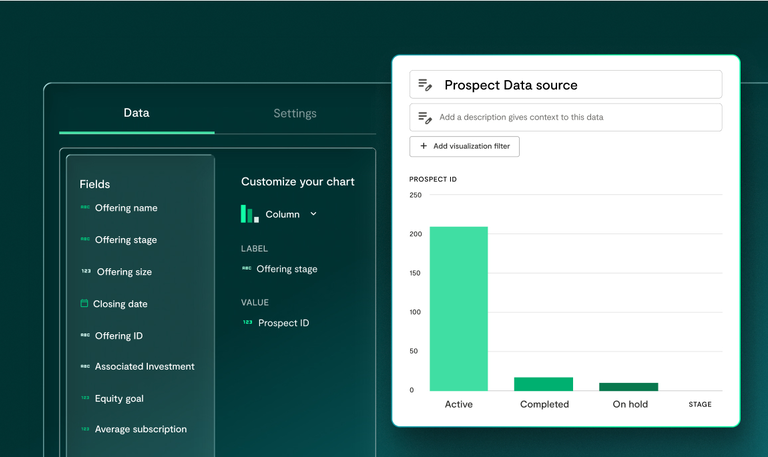The height and width of the screenshot is (457, 768).
Task: Click the edit icon in description field
Action: click(x=425, y=118)
